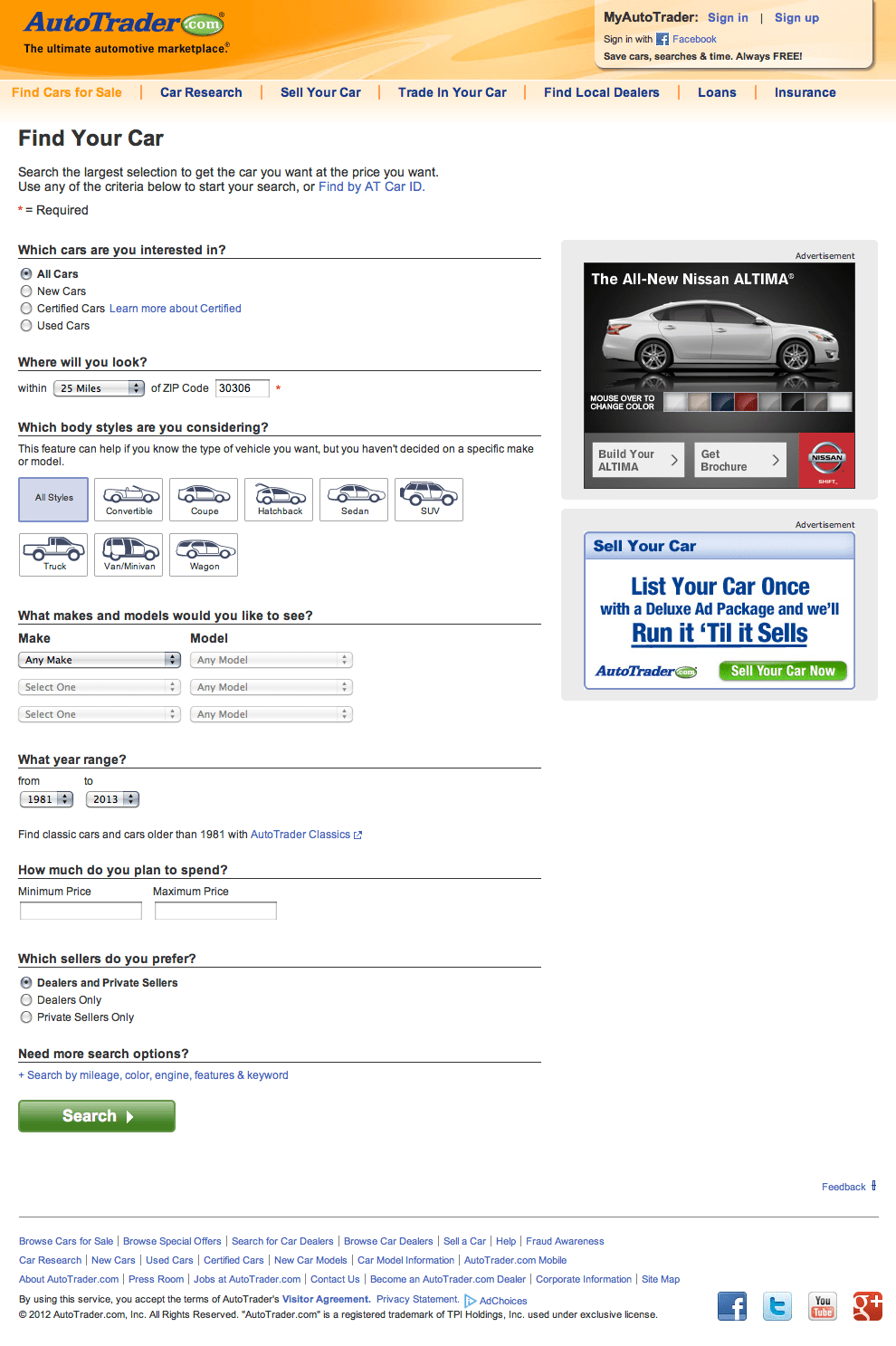
Task: Open Learn more about Certified link
Action: 176,309
